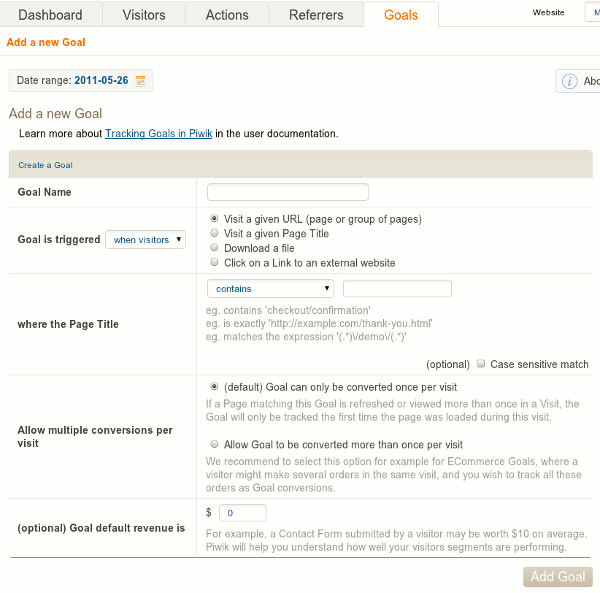Select Visit a given Page Title option
This screenshot has width=600, height=593.
click(x=215, y=233)
